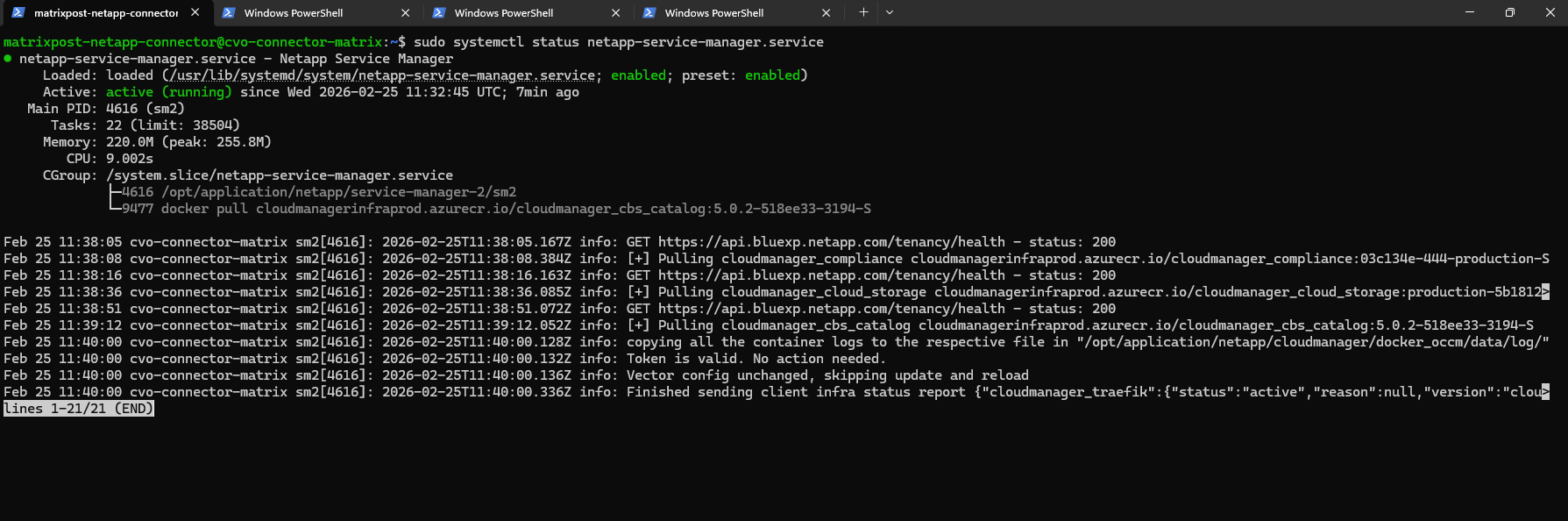
Task: Click the PowerShell icon on the second tab
Action: pos(229,12)
